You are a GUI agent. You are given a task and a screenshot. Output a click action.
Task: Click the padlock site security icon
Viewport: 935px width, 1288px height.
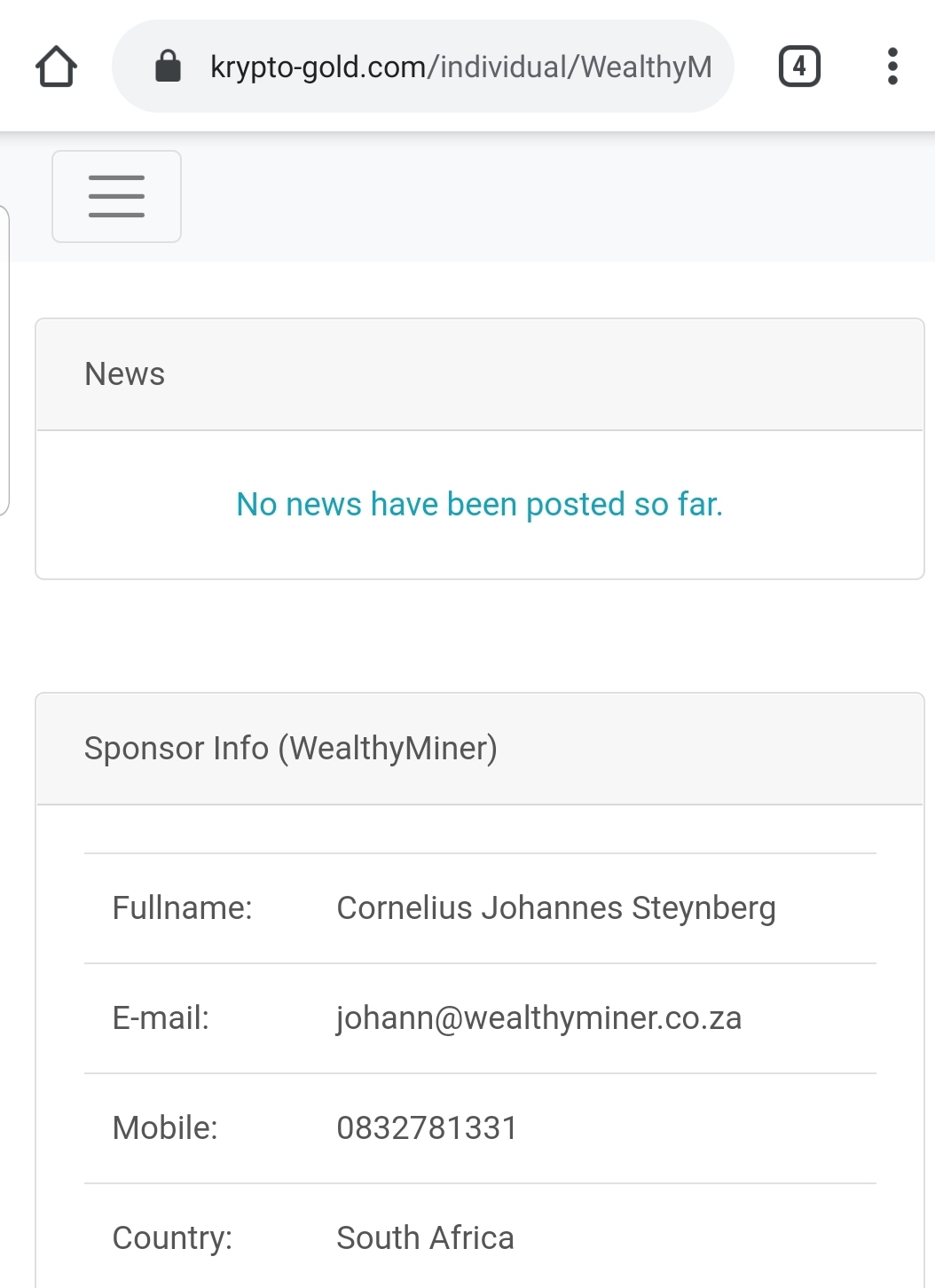(168, 66)
